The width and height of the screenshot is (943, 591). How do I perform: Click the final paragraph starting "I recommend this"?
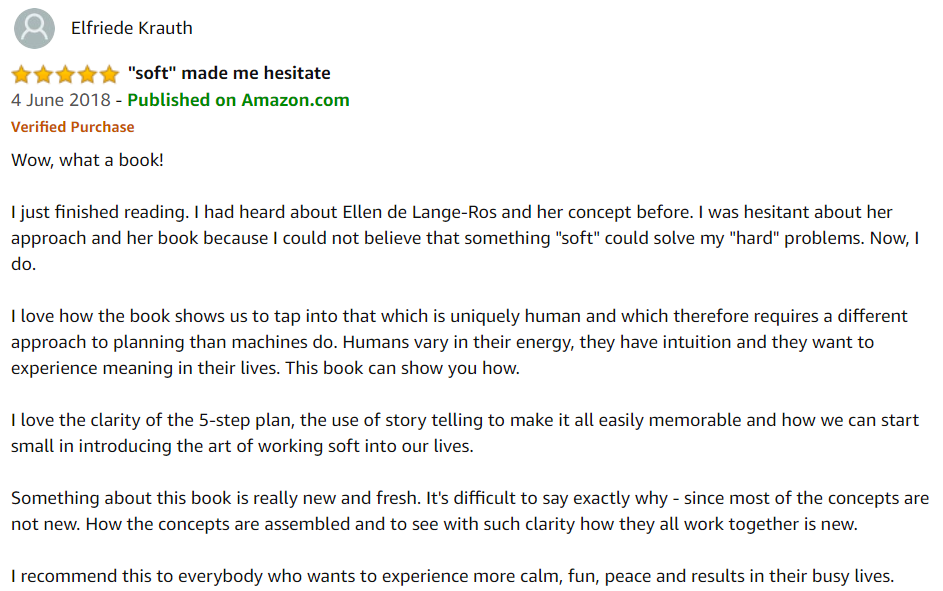point(452,576)
